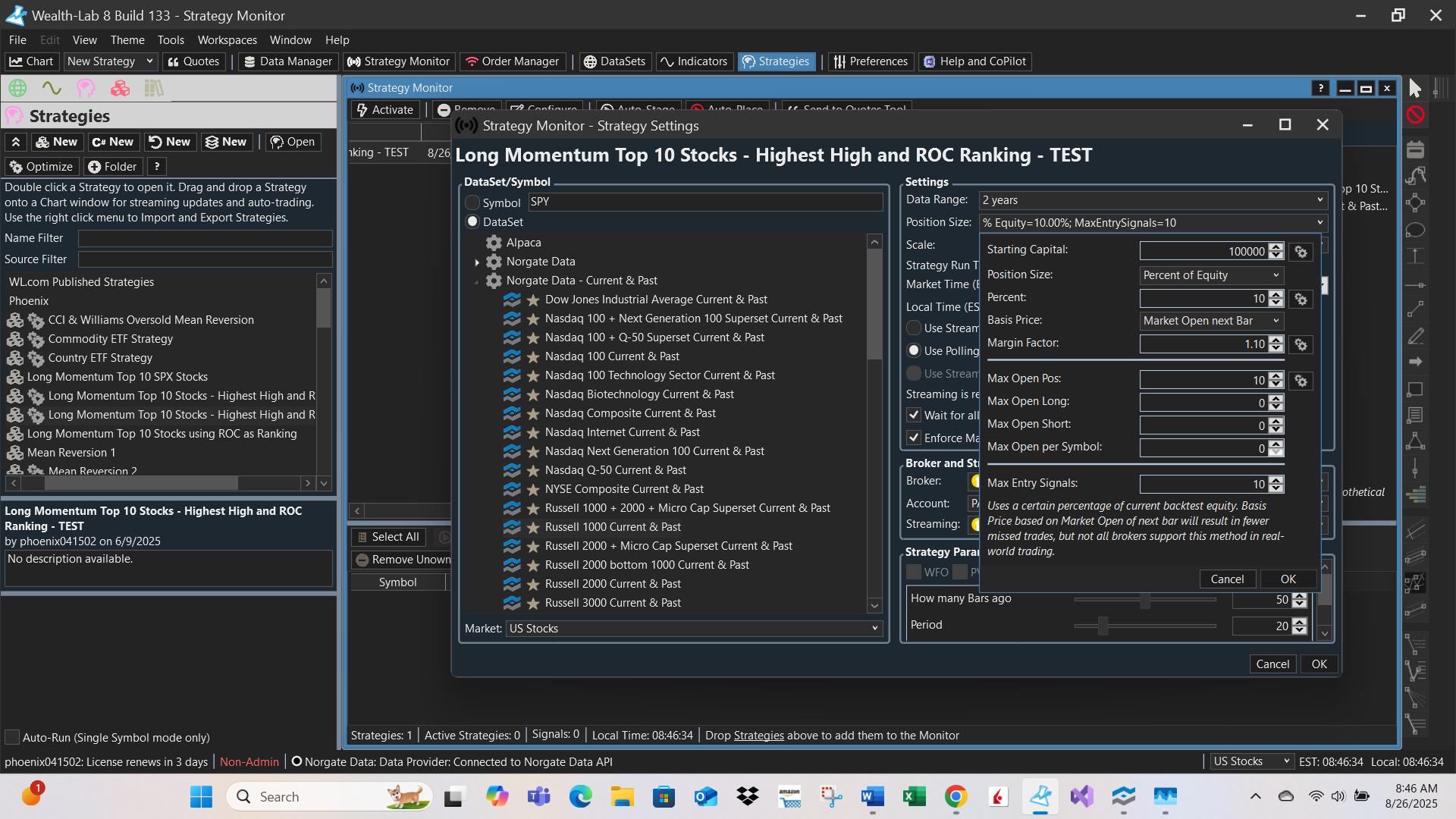Open the Window menu

pyautogui.click(x=290, y=40)
